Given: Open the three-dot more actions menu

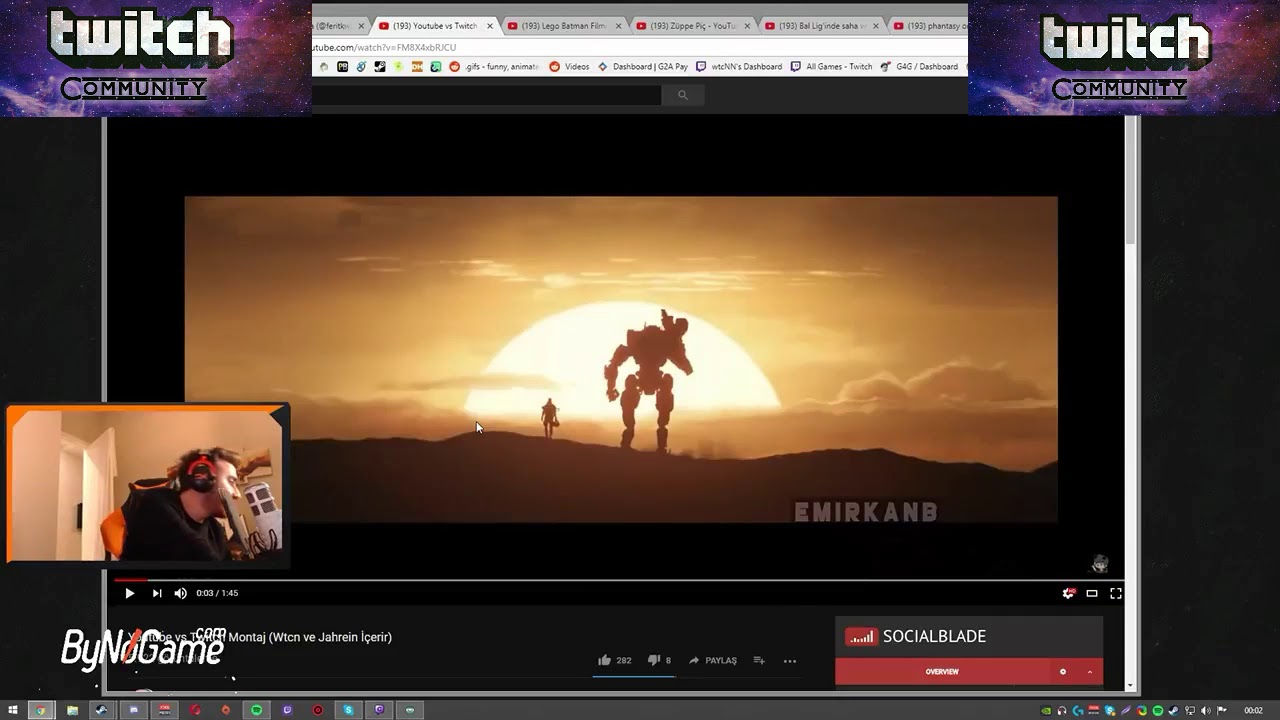Looking at the screenshot, I should 789,660.
